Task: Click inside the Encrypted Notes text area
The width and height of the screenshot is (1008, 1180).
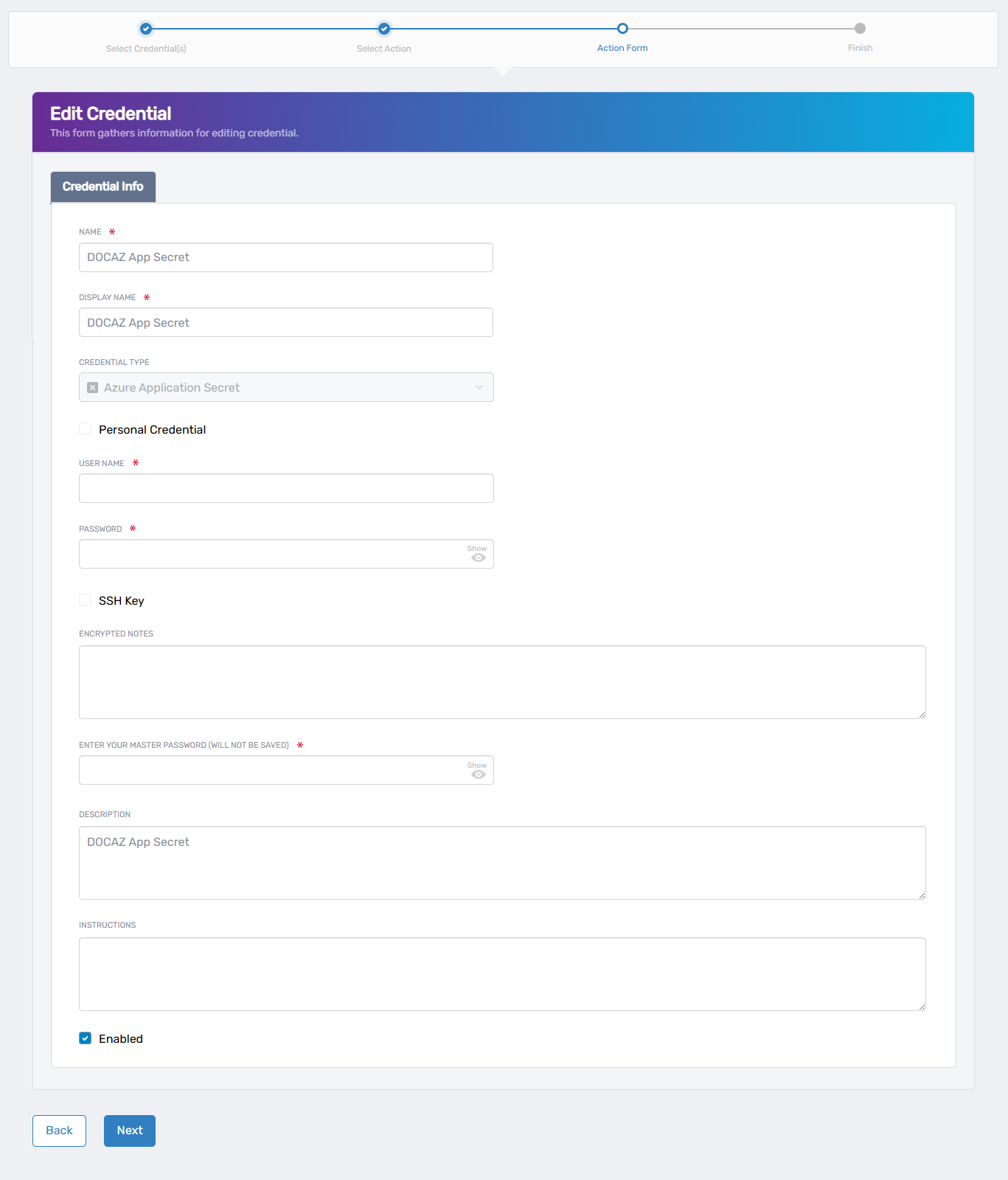Action: point(502,681)
